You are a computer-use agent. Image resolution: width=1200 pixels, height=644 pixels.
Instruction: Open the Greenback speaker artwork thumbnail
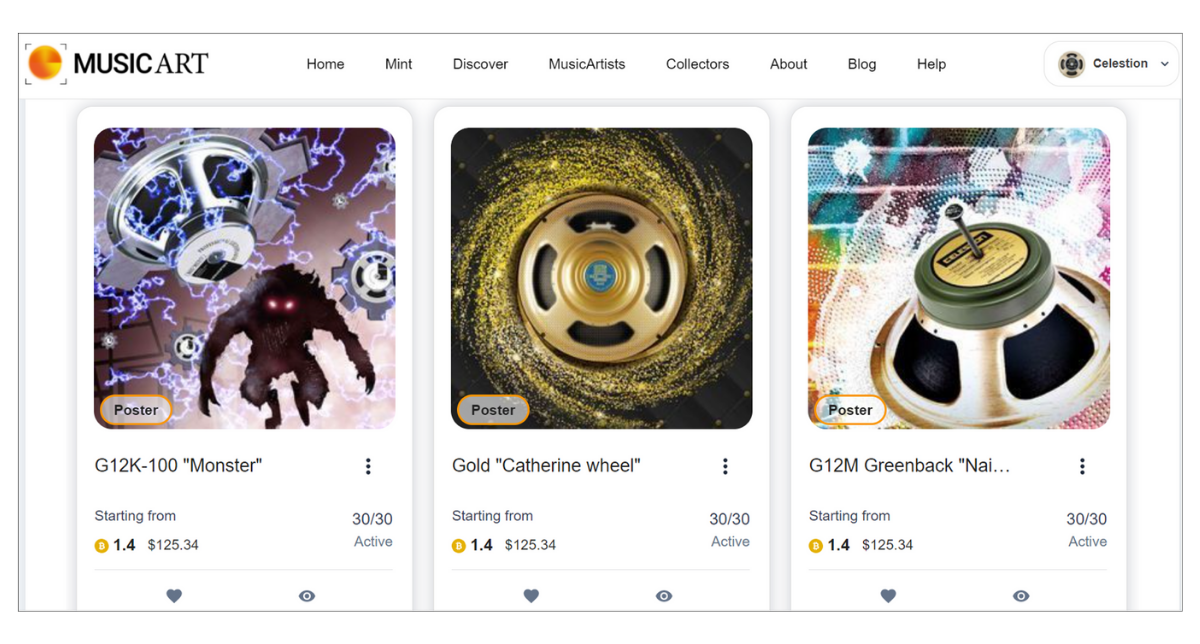pyautogui.click(x=959, y=278)
